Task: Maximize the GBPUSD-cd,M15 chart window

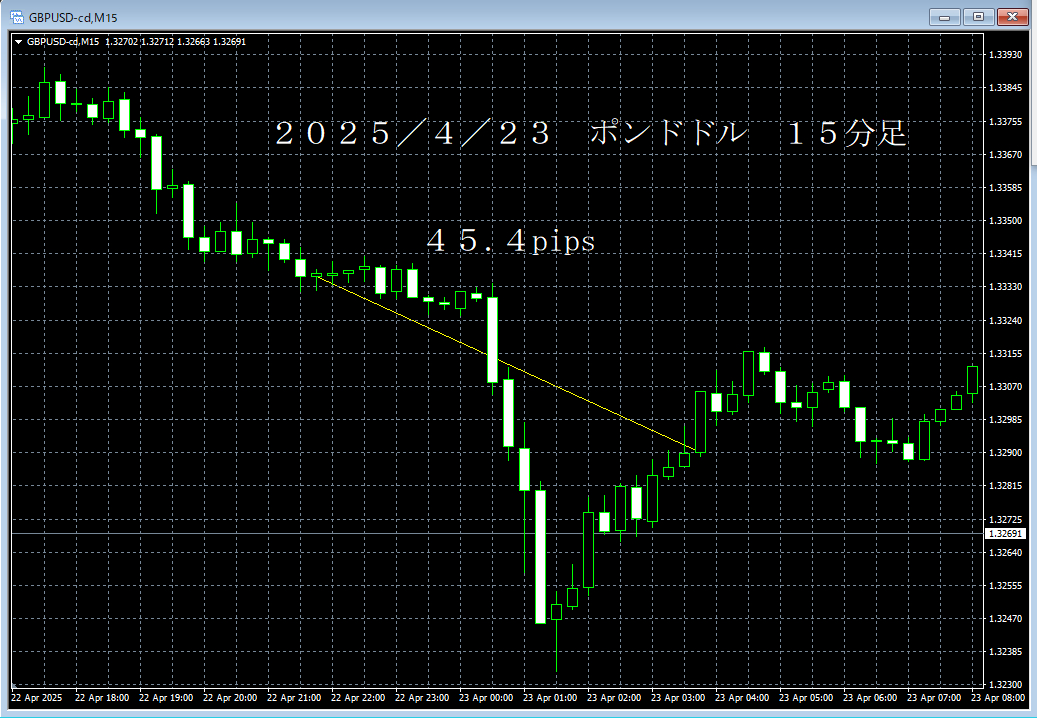Action: coord(978,17)
